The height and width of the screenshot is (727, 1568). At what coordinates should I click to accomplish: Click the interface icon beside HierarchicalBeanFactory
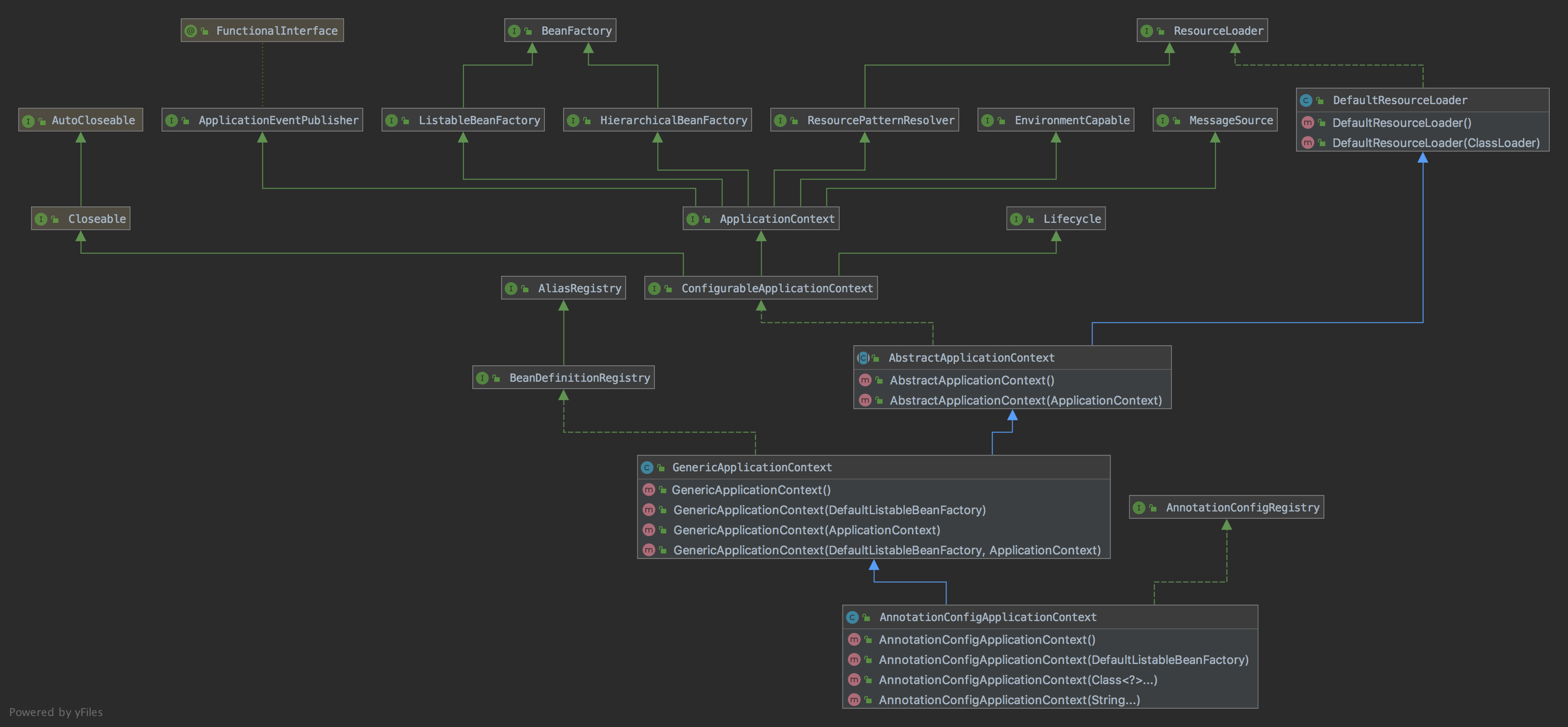(573, 121)
